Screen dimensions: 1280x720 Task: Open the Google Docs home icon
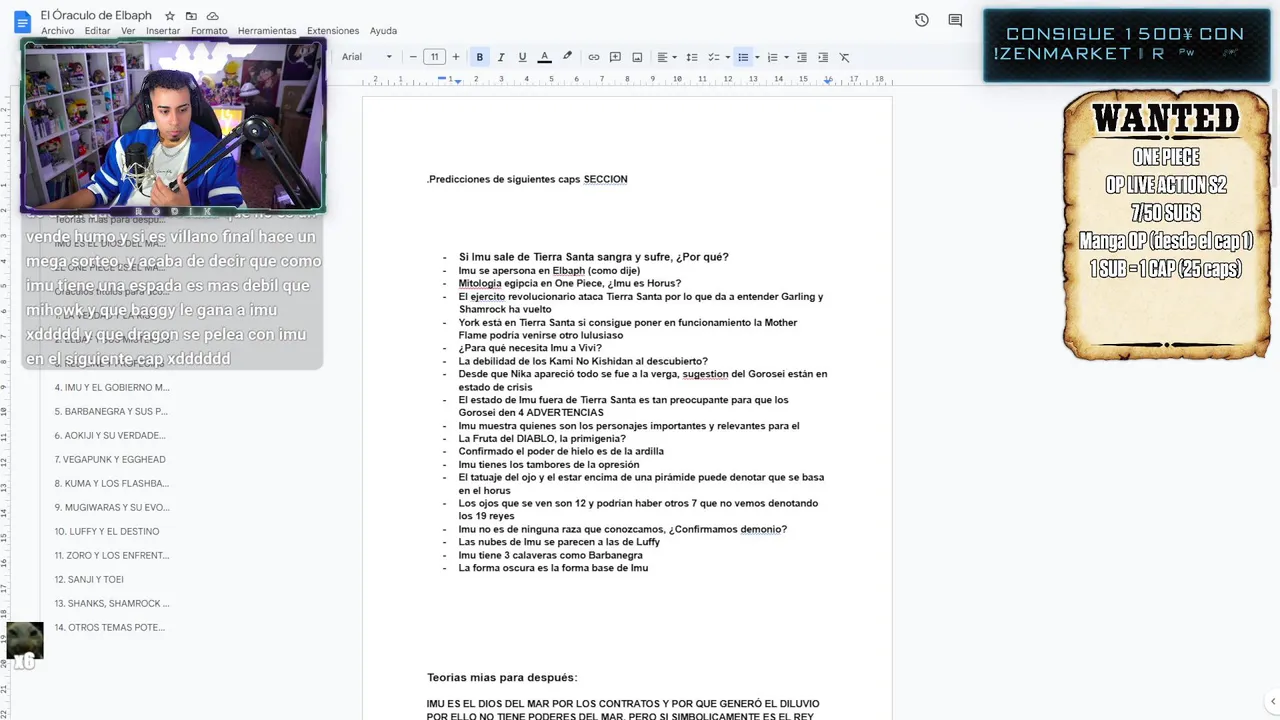point(22,22)
